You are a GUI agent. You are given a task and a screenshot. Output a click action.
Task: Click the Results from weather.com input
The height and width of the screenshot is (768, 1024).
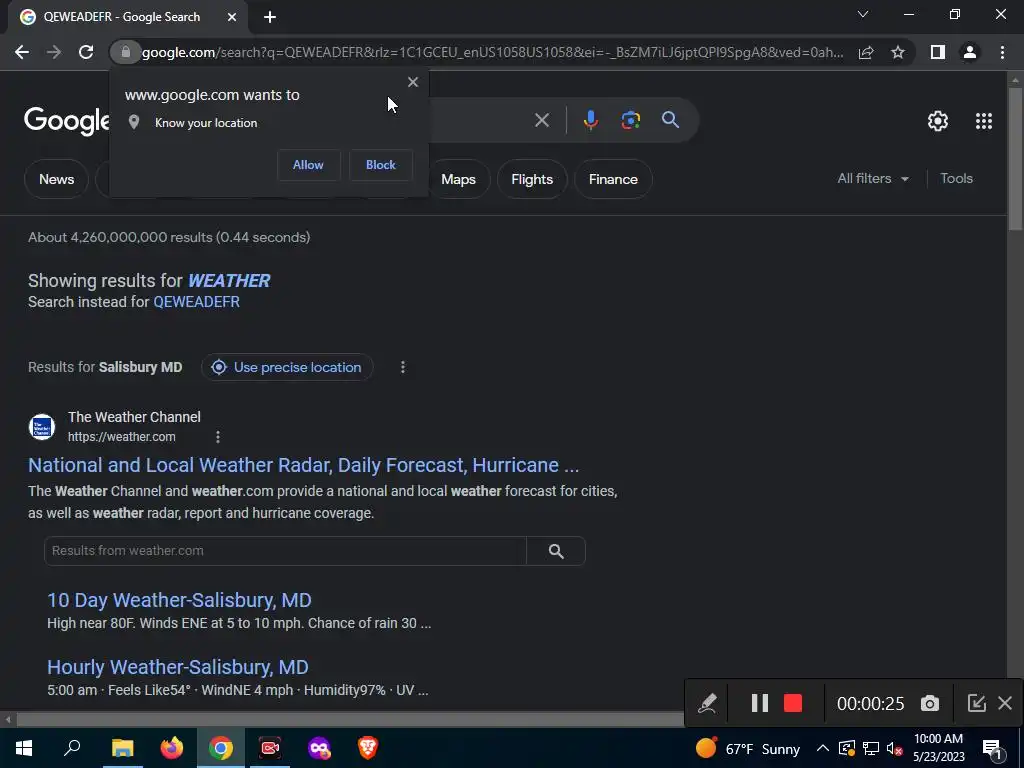pyautogui.click(x=285, y=551)
